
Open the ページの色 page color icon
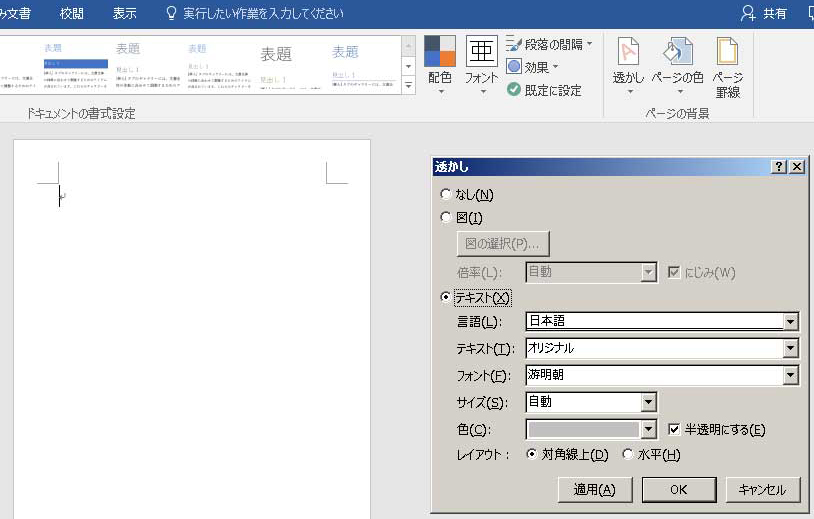tap(678, 52)
